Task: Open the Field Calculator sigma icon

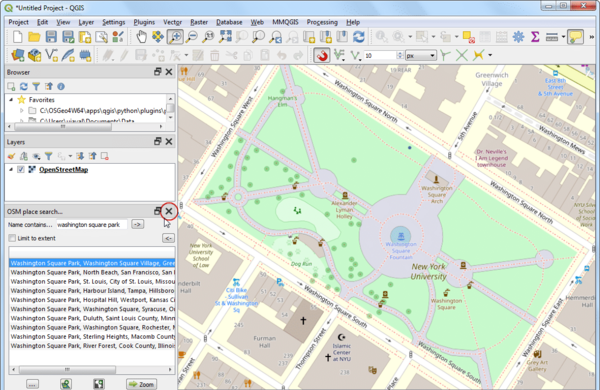Action: click(535, 37)
